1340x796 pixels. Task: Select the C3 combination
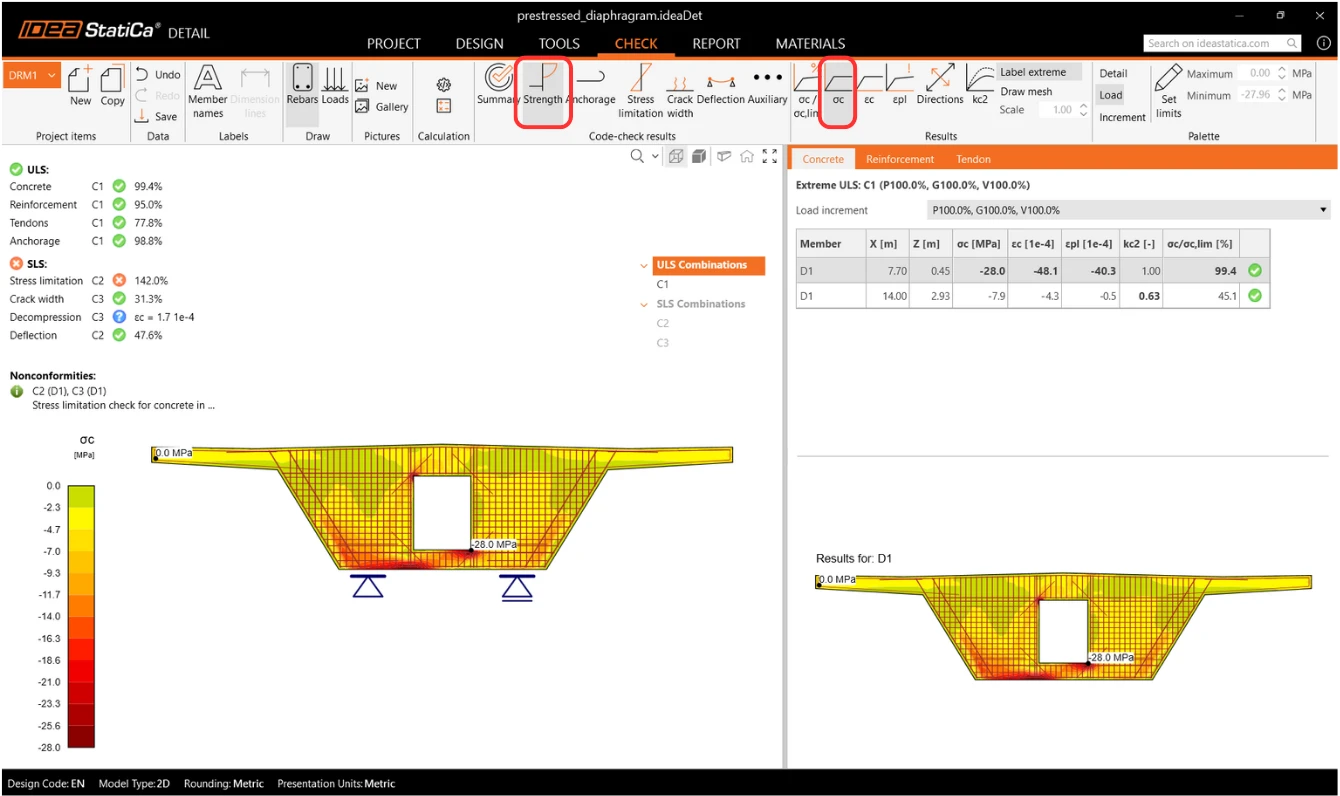(x=663, y=343)
